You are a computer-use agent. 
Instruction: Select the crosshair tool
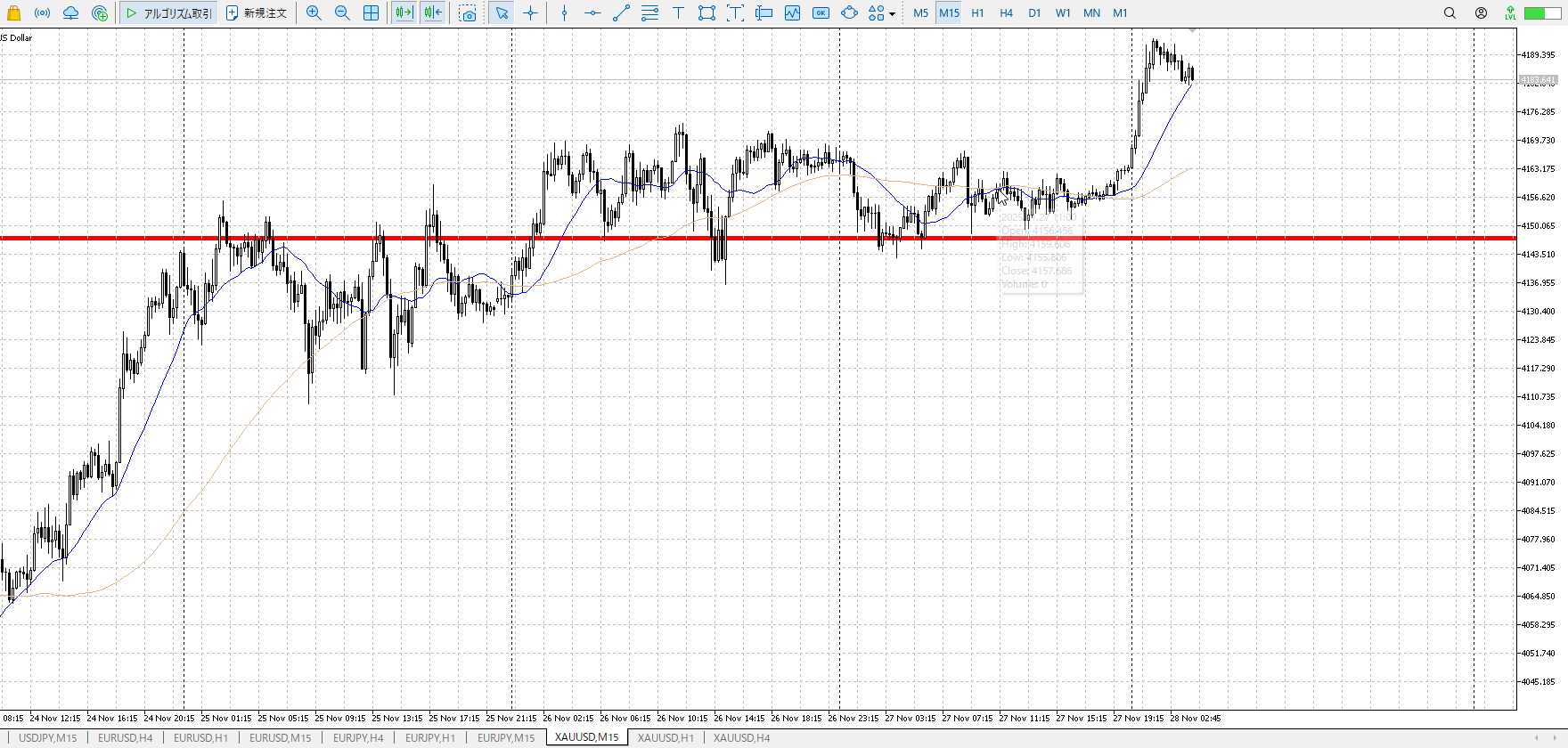(531, 13)
